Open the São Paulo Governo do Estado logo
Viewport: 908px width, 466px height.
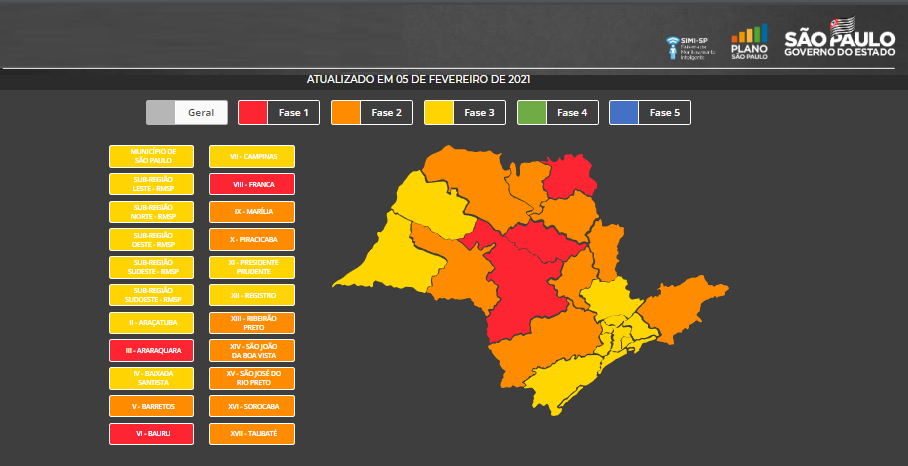tap(839, 44)
